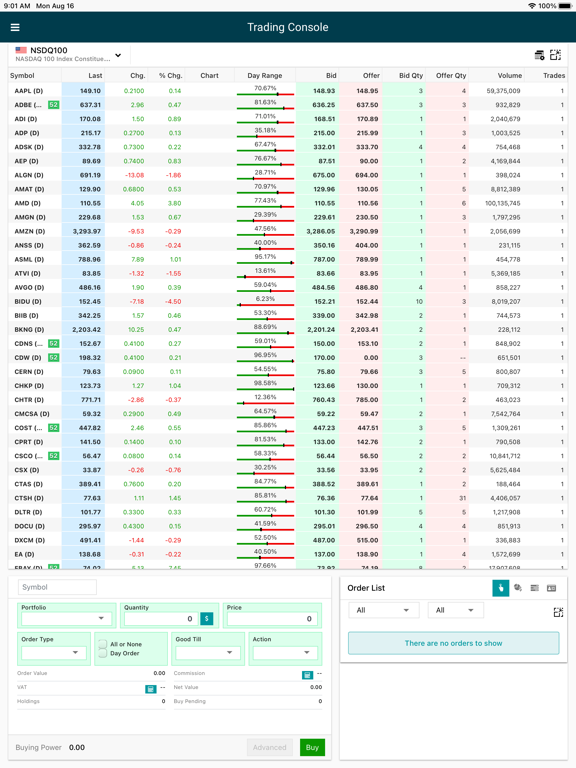Click the BIDU bid price 152.21
The height and width of the screenshot is (768, 576).
324,301
